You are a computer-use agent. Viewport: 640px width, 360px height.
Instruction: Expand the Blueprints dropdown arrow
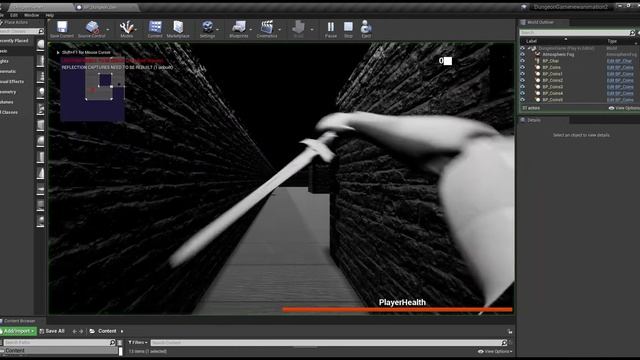251,29
